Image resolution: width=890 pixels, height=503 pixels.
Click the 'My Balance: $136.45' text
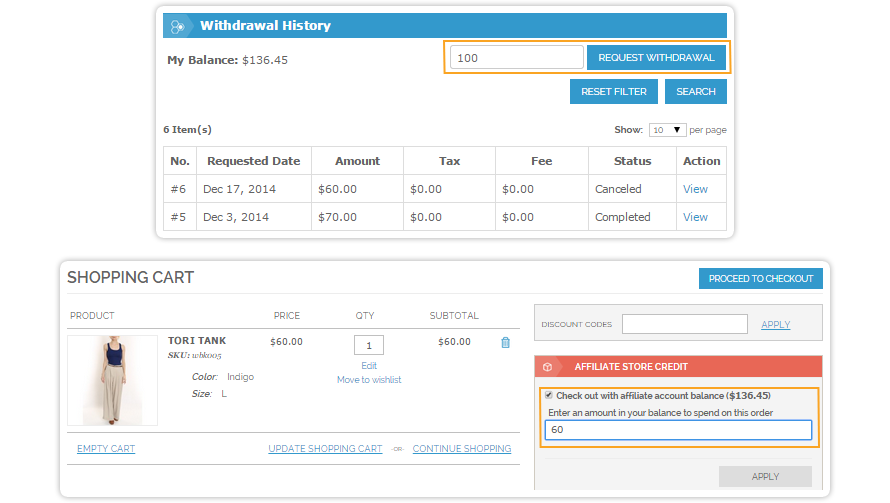coord(227,60)
